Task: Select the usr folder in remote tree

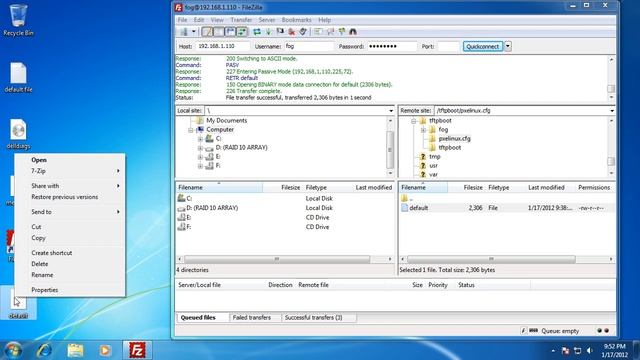Action: coord(433,166)
